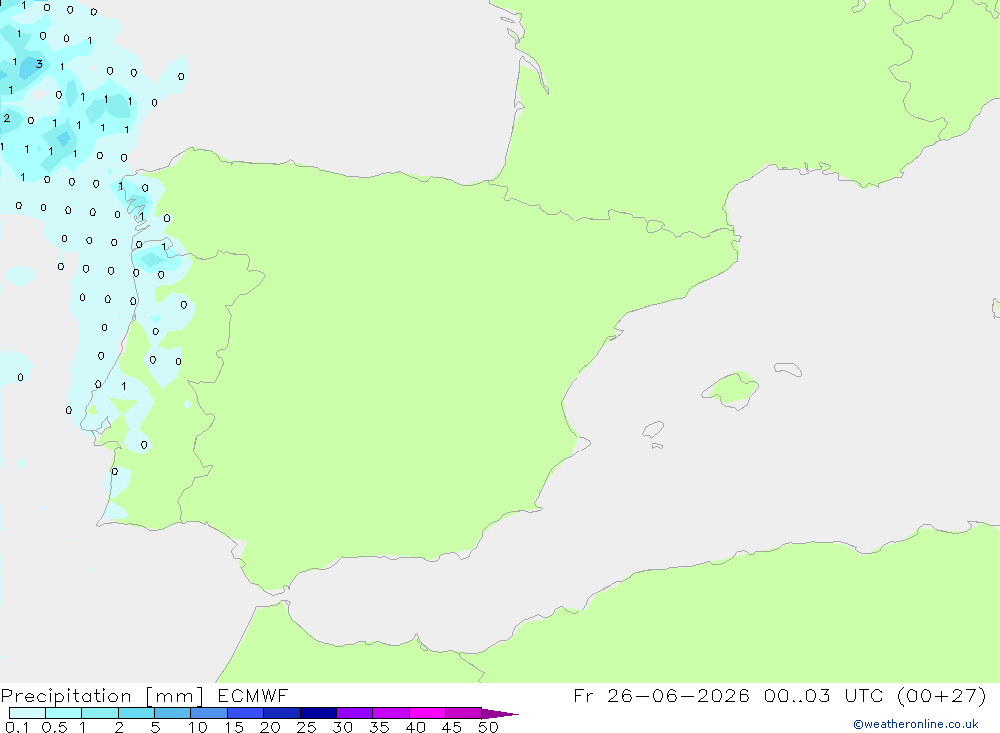Click the "00..03" time range text
The width and height of the screenshot is (1000, 733).
[797, 695]
